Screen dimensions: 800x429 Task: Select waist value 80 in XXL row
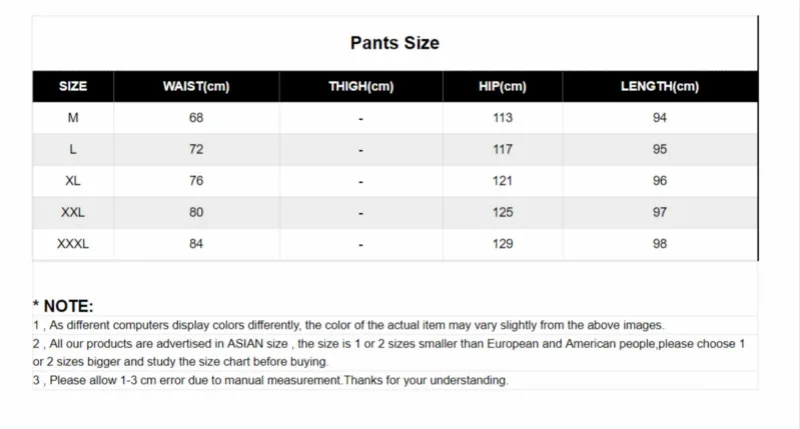196,212
